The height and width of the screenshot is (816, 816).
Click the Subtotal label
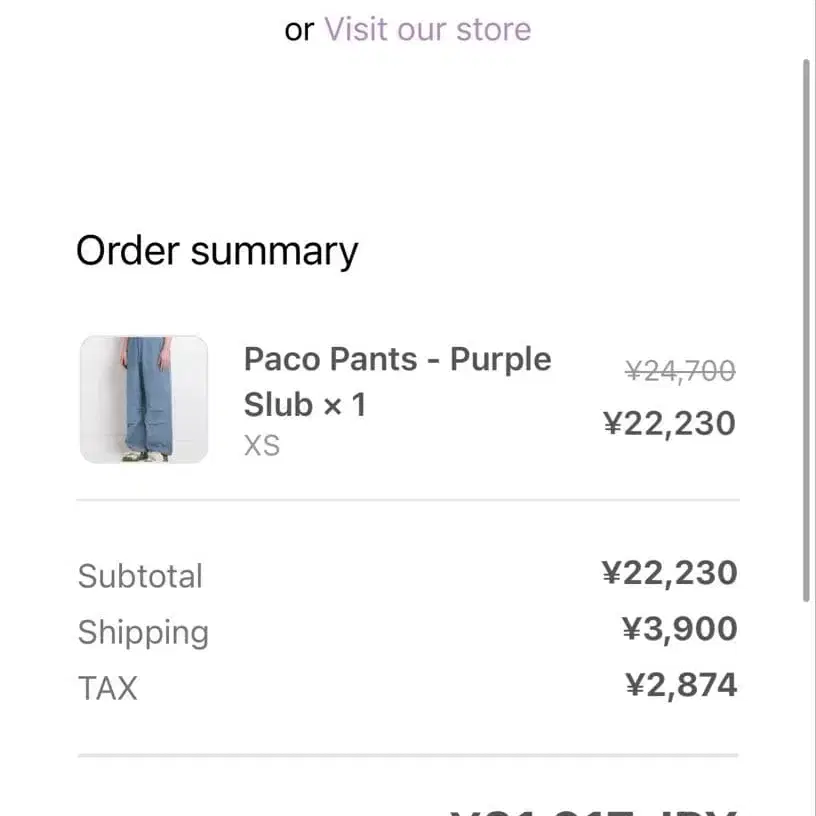[140, 576]
